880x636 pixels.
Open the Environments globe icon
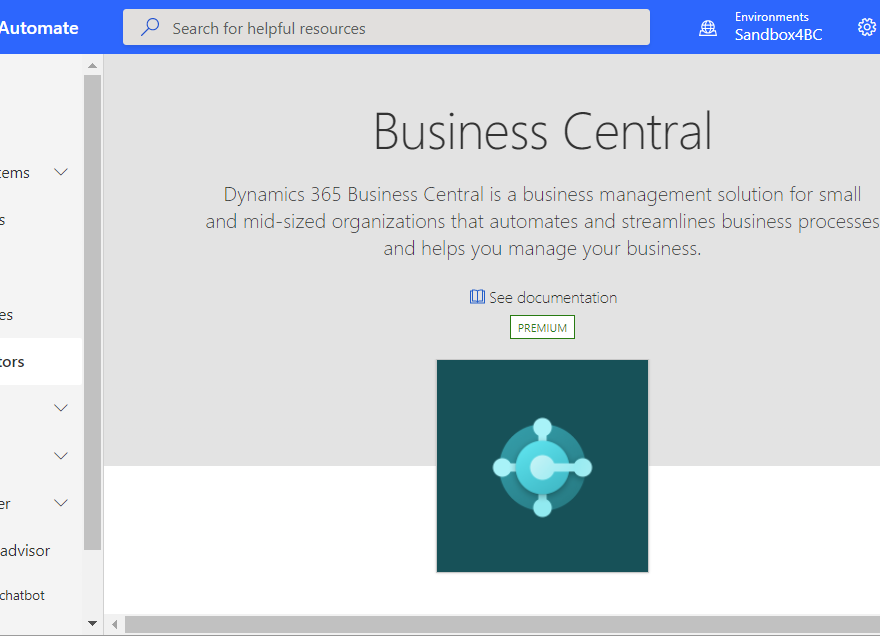(708, 28)
